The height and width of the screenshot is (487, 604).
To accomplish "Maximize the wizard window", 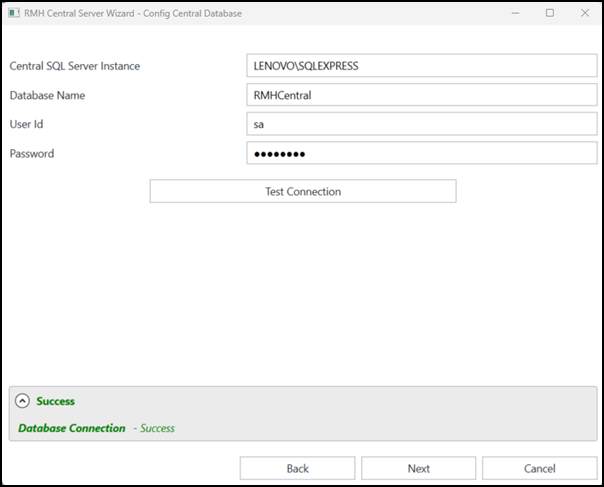I will coord(550,13).
